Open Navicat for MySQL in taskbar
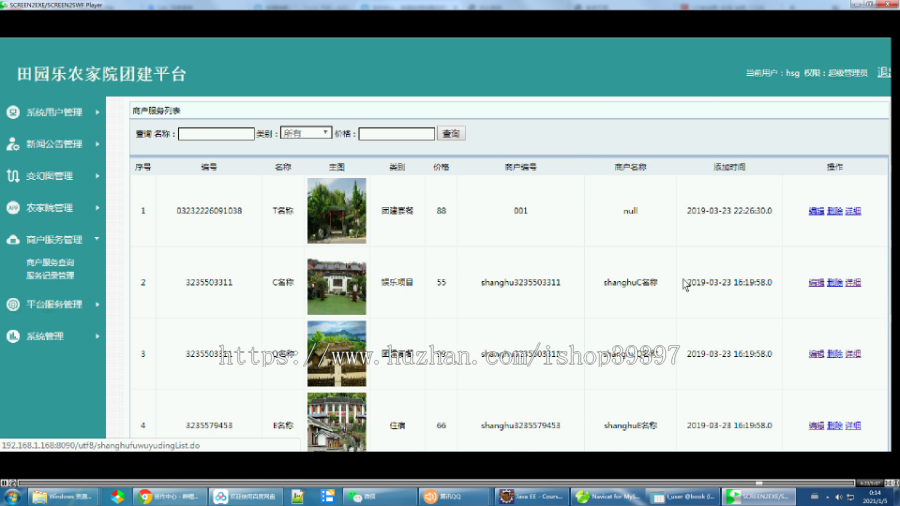Viewport: 900px width, 506px height. coord(607,496)
